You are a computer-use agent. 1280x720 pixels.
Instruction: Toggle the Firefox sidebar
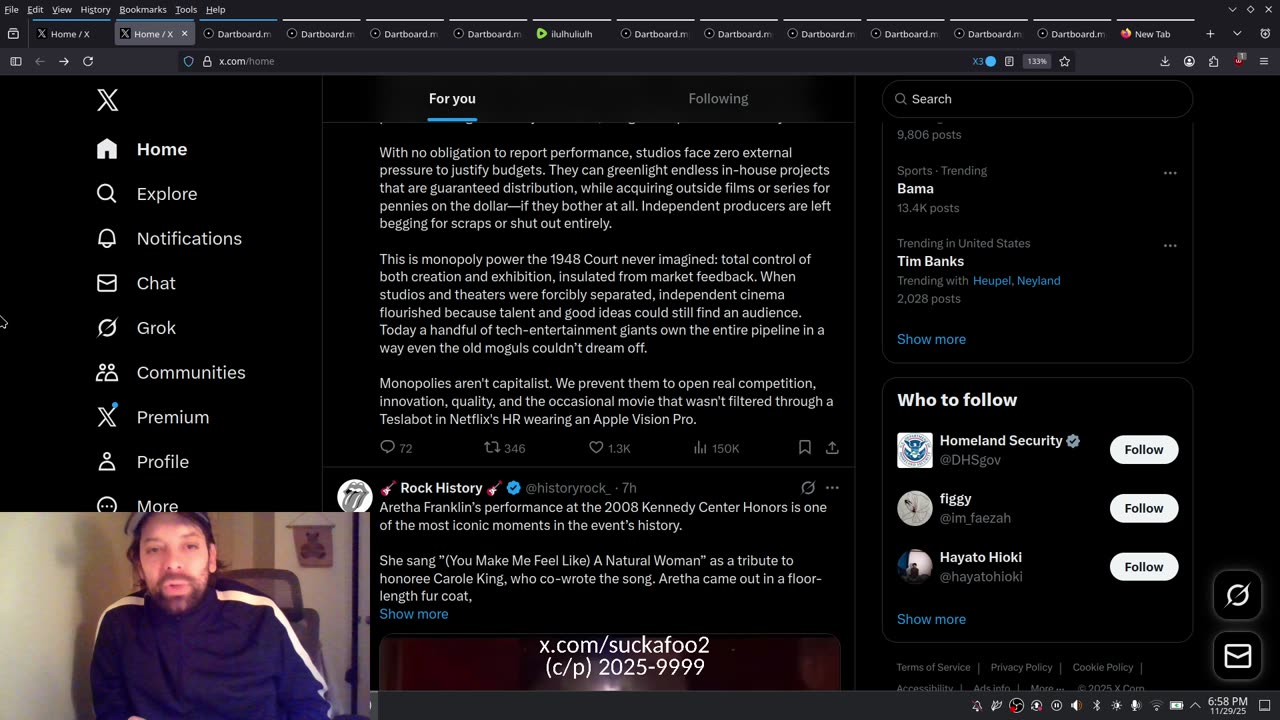(16, 61)
